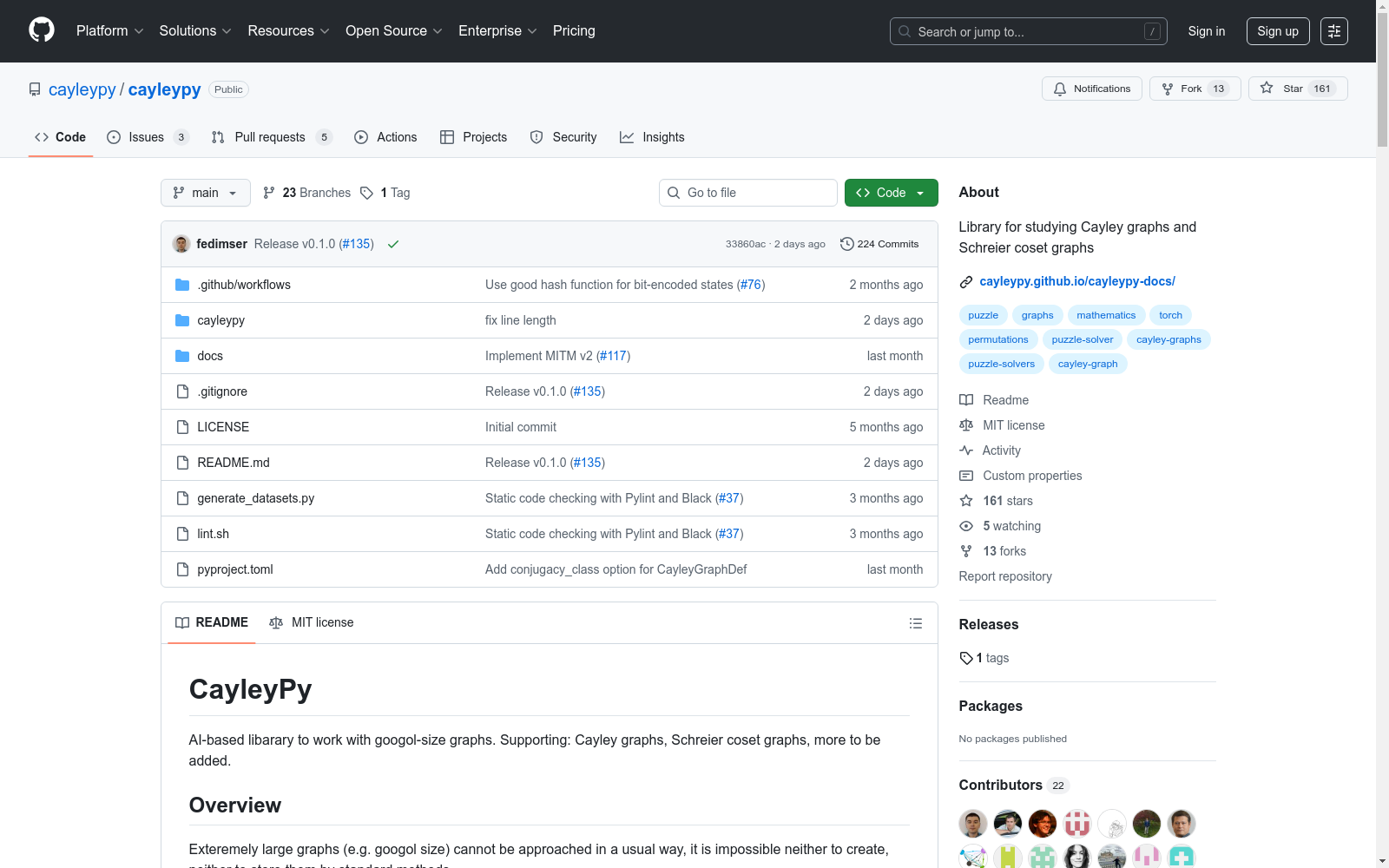This screenshot has height=868, width=1389.
Task: Click fedimser's commit author avatar
Action: click(x=181, y=244)
